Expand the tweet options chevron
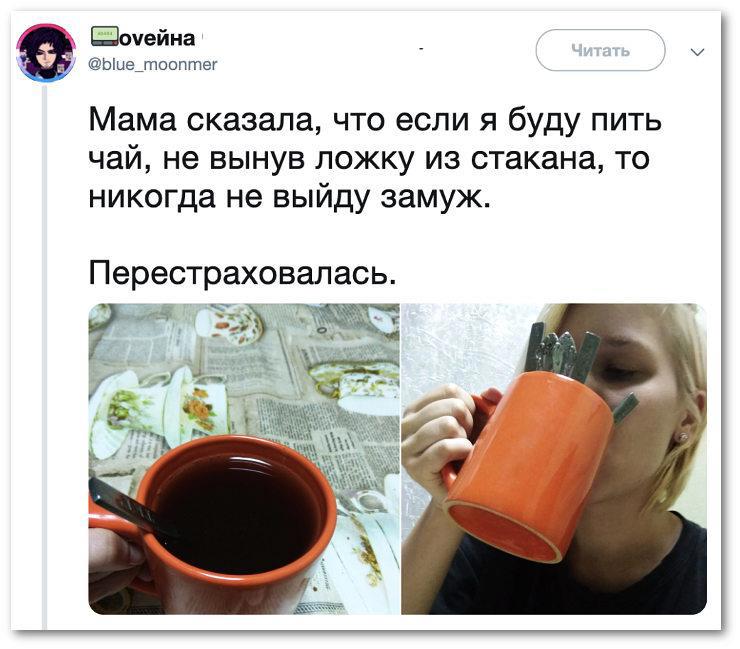This screenshot has height=649, width=740. (x=697, y=51)
